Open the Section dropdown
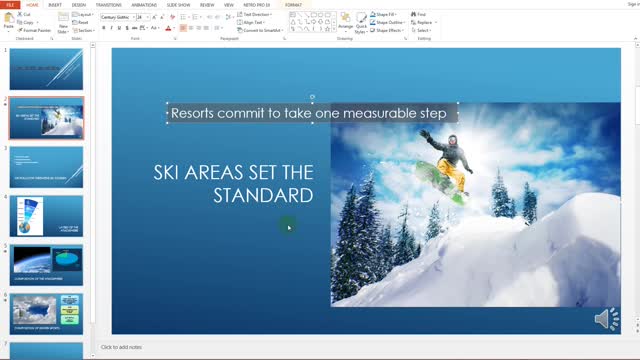The height and width of the screenshot is (360, 640). pos(84,31)
